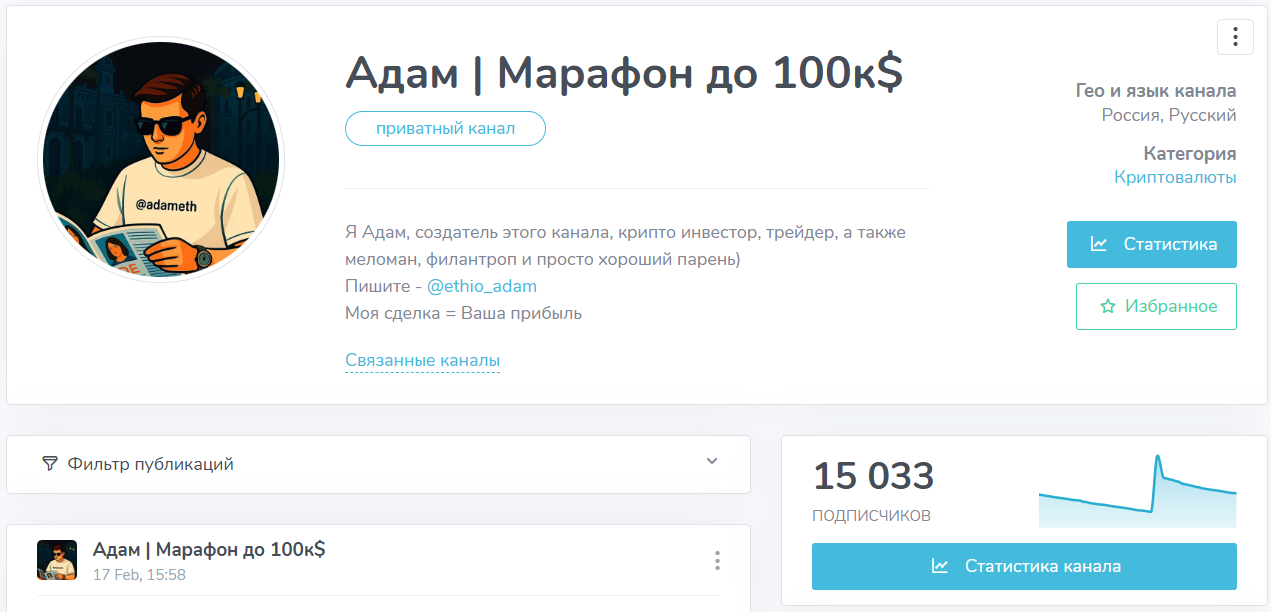
Task: Add channel to Избранное
Action: click(1156, 306)
